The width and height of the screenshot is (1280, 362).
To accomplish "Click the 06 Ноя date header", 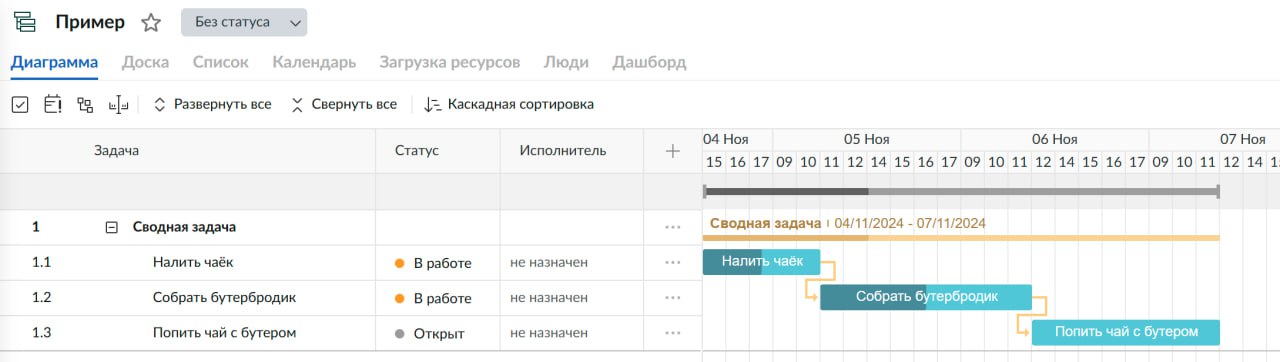I will point(1055,139).
